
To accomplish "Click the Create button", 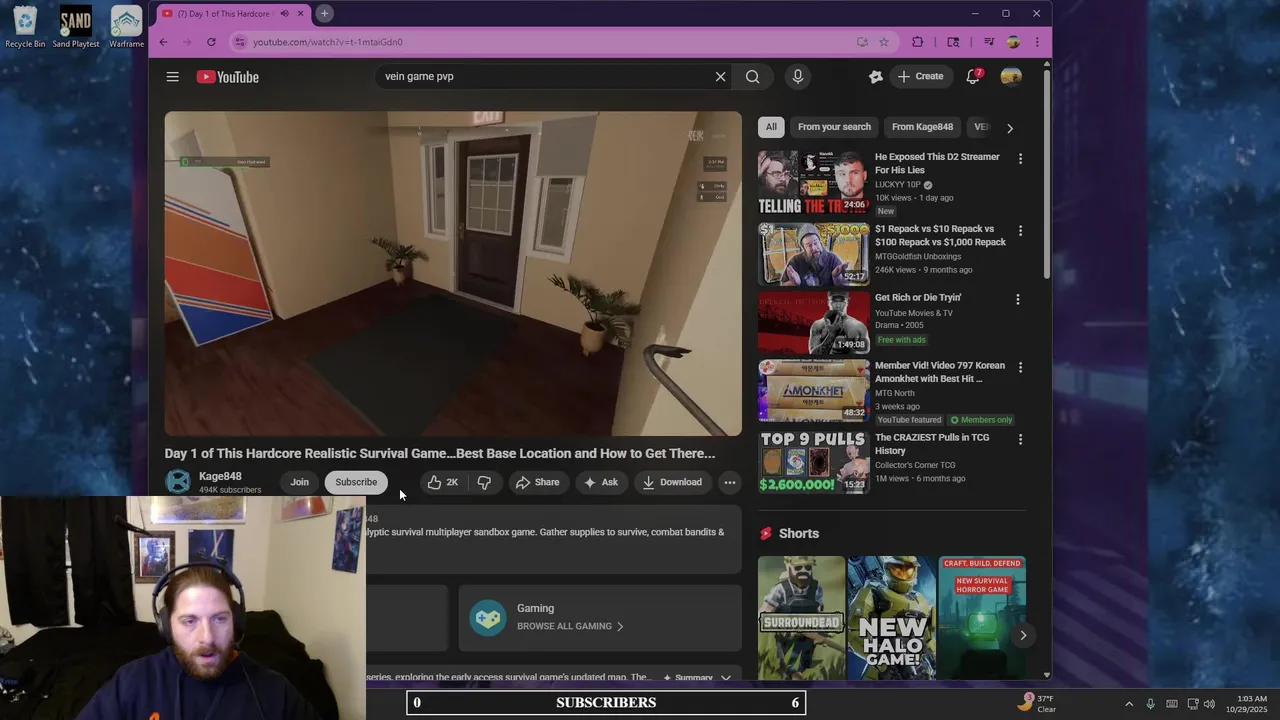I will [920, 76].
